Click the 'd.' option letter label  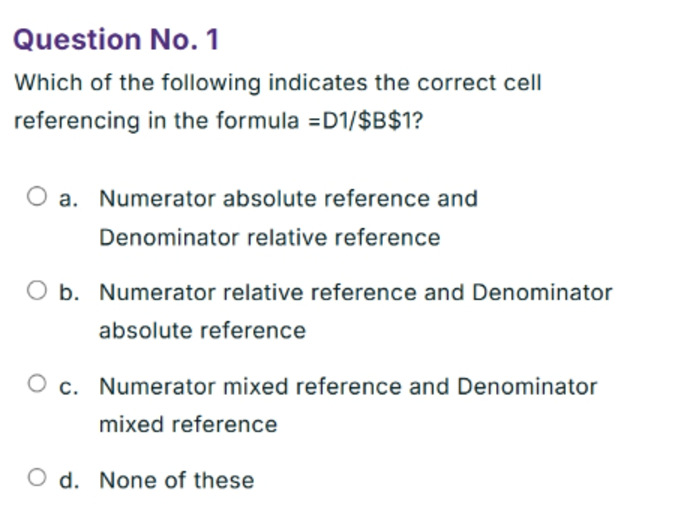69,480
